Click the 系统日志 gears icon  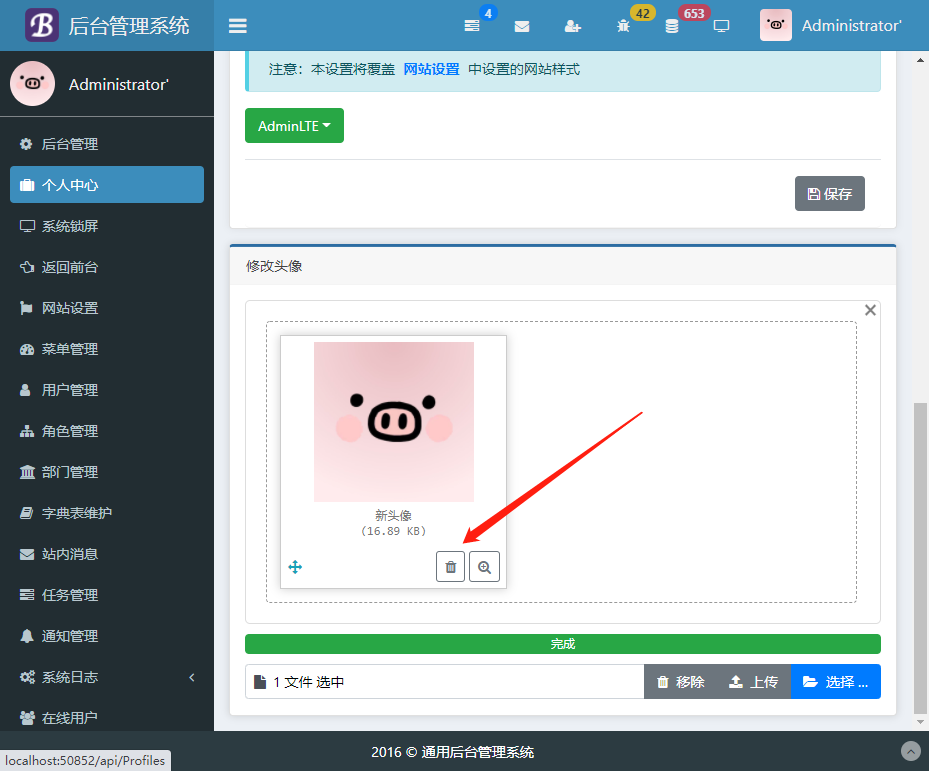point(27,677)
